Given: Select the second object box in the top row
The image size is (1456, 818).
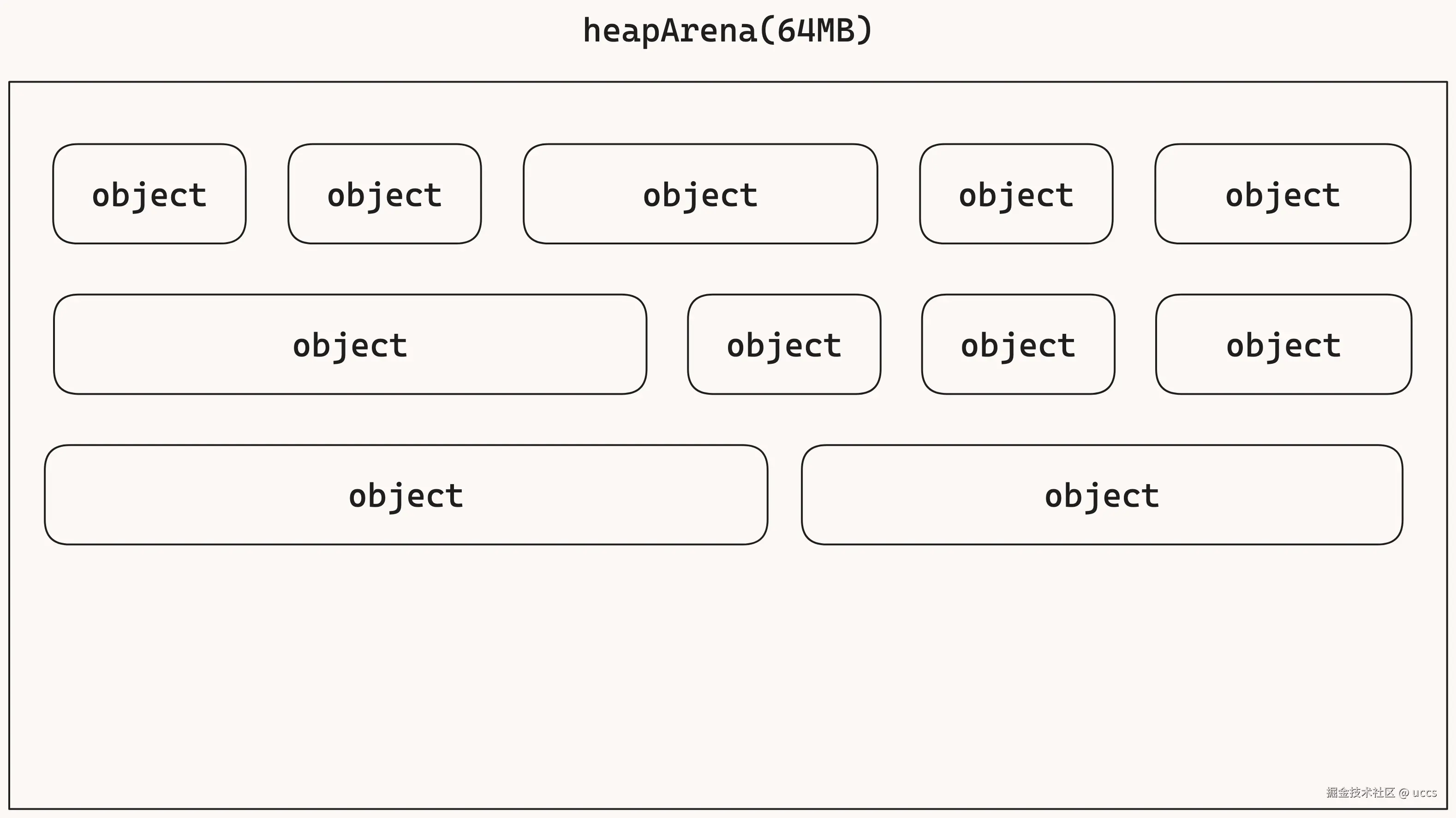Looking at the screenshot, I should 384,194.
